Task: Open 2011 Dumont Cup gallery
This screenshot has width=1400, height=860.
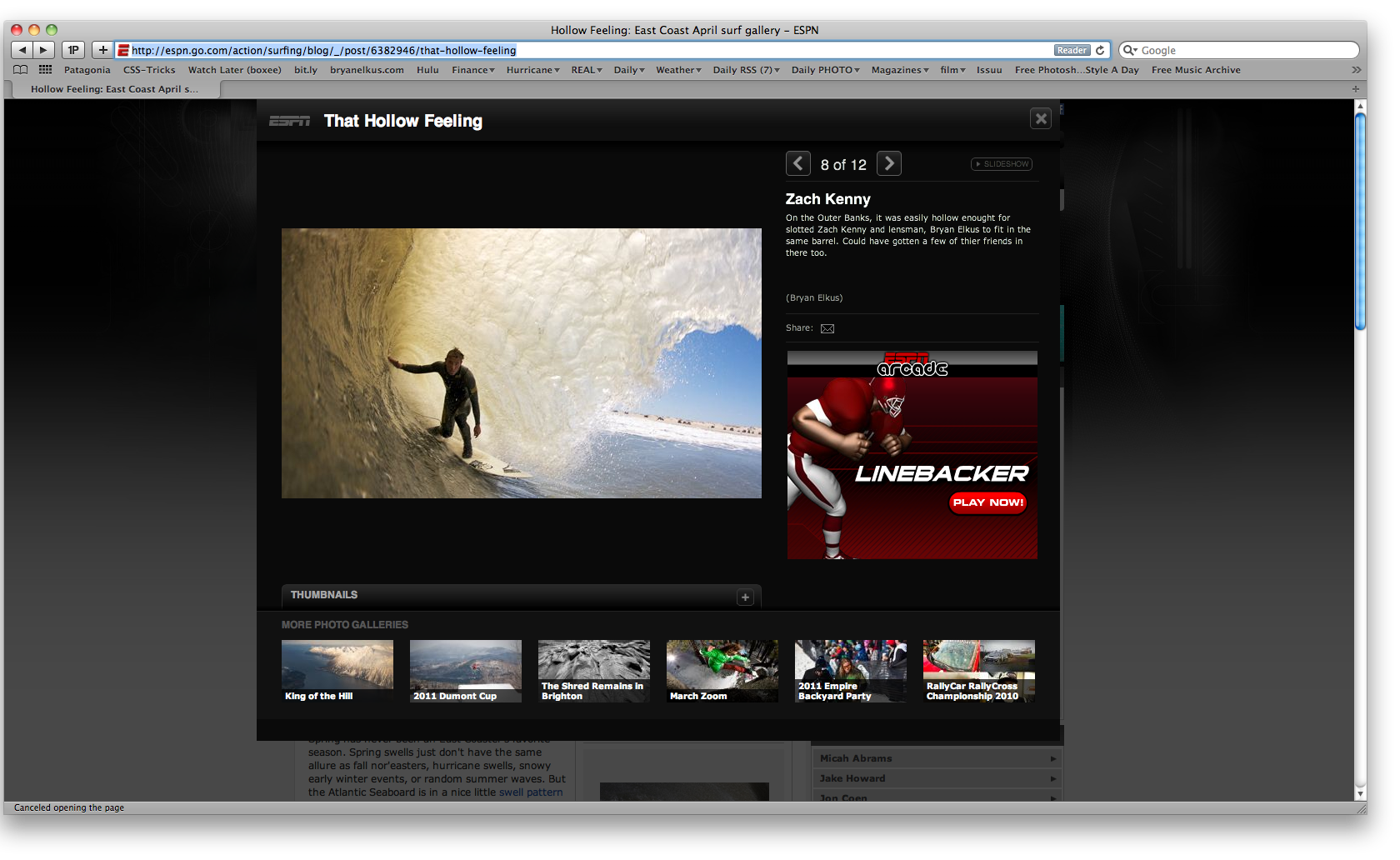Action: [x=466, y=671]
